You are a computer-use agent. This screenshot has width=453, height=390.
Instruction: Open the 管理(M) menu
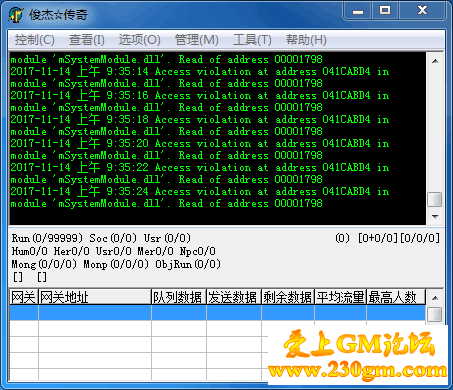197,40
